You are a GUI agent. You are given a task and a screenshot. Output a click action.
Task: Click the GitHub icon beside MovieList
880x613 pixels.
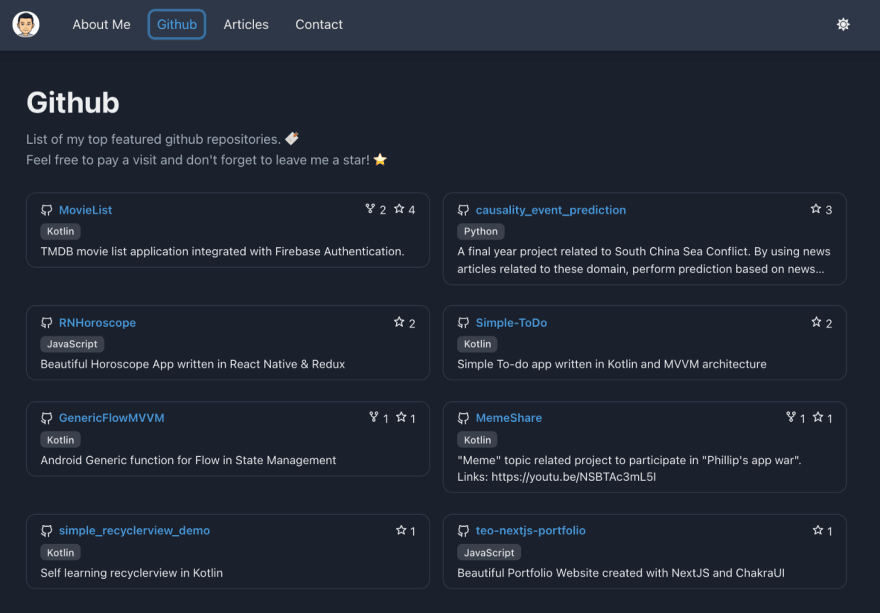47,210
